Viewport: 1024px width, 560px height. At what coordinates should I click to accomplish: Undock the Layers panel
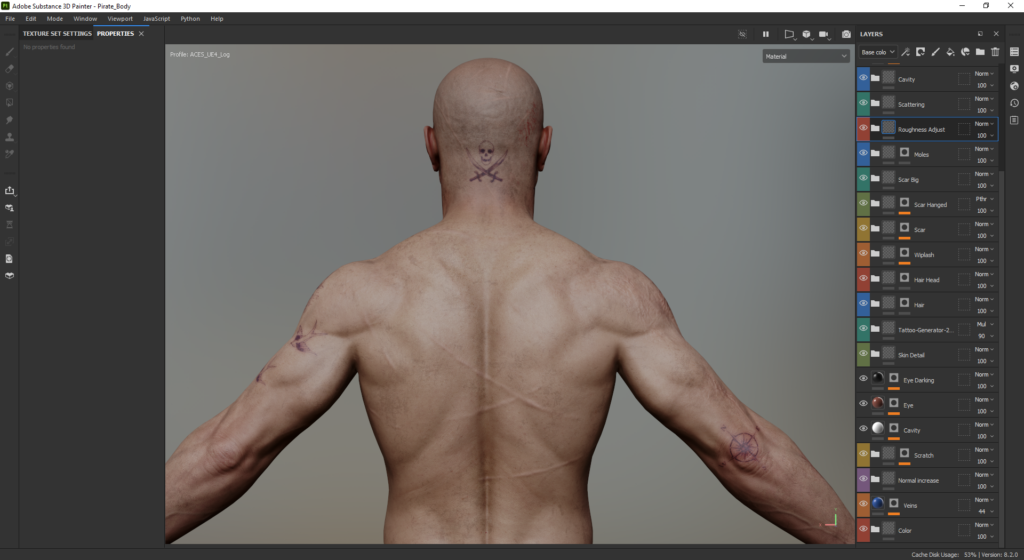click(x=980, y=34)
